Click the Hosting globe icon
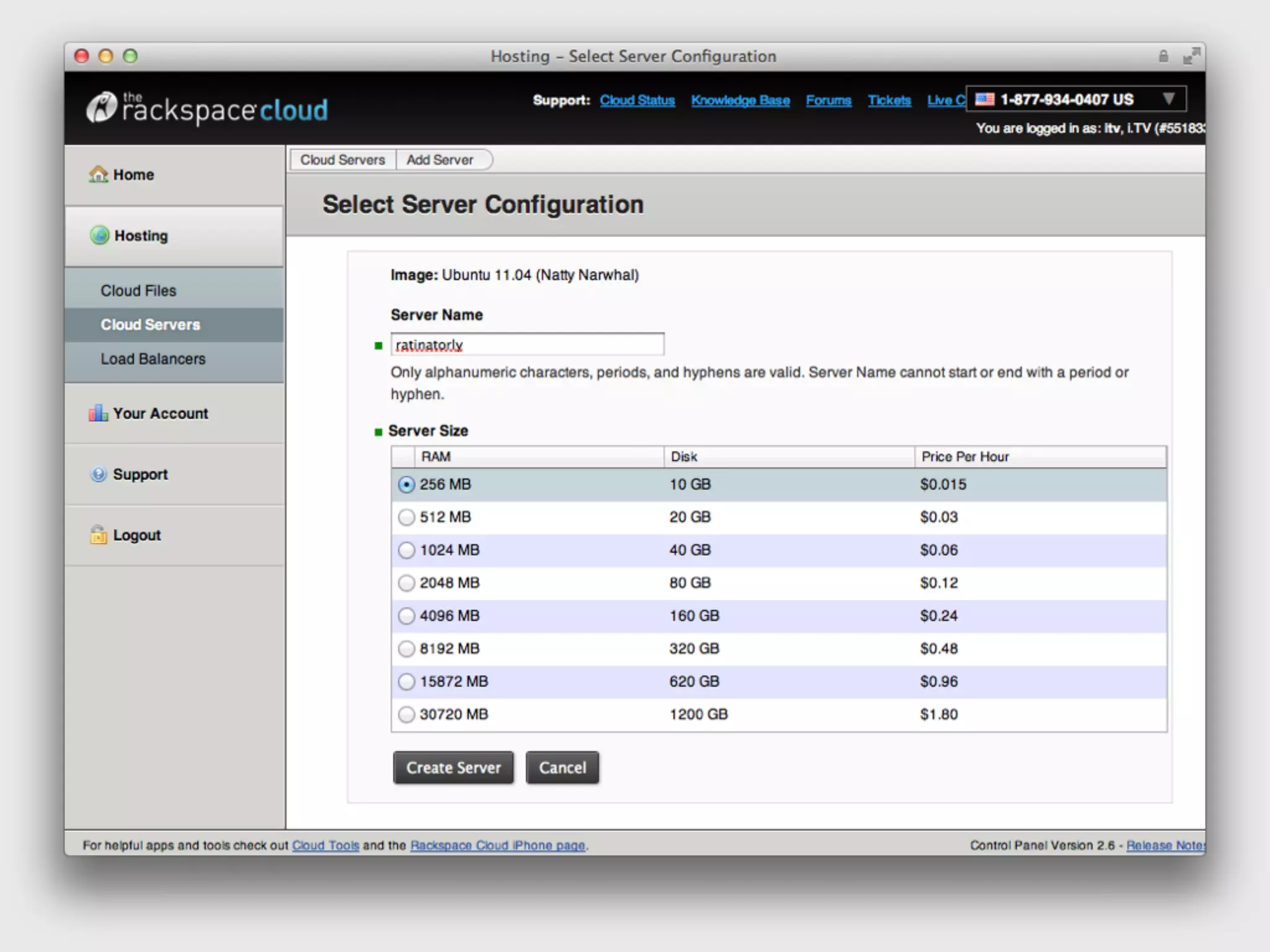Screen dimensions: 1270x952 (99, 236)
